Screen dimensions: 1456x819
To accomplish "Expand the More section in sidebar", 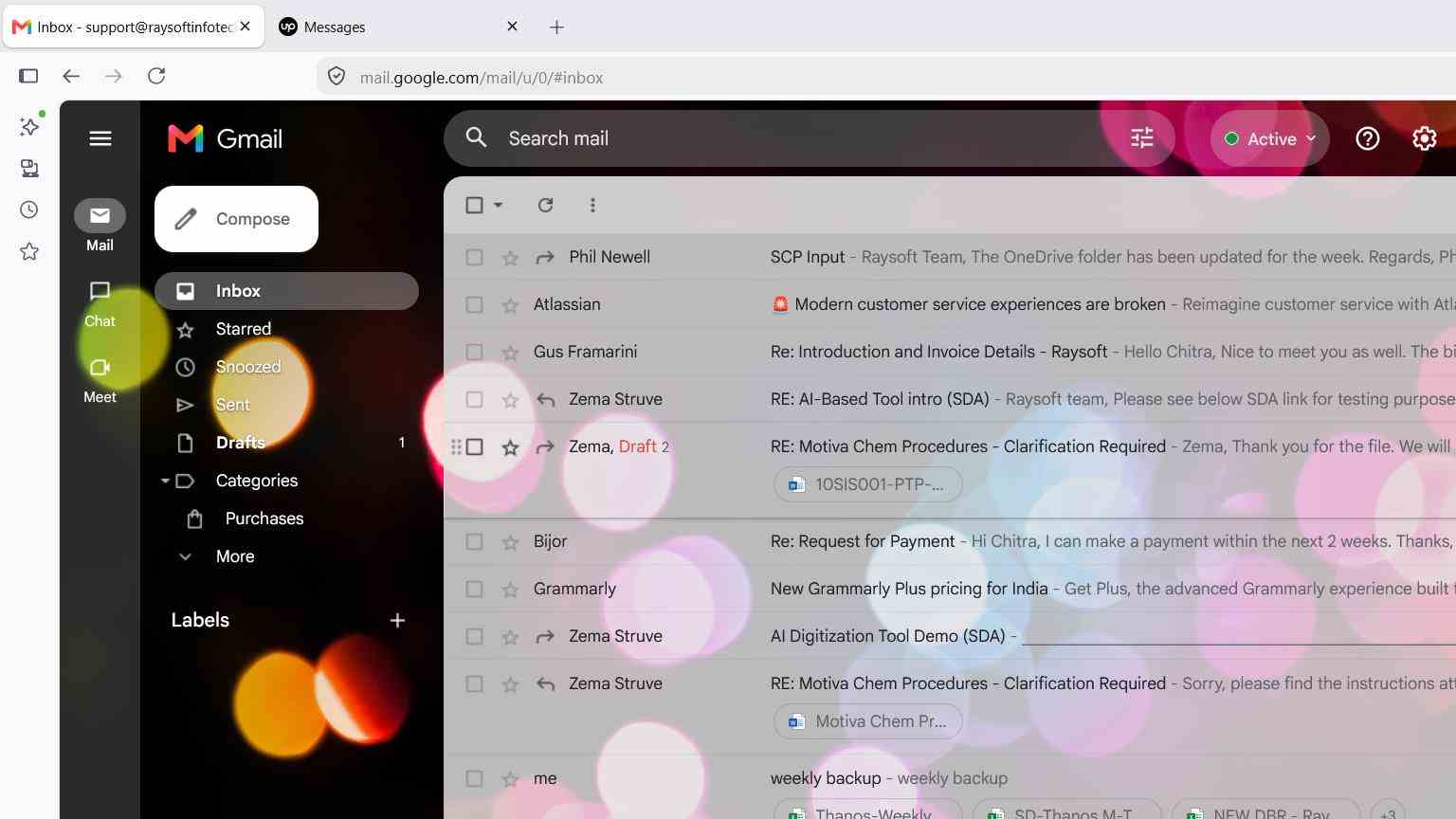I will point(235,556).
